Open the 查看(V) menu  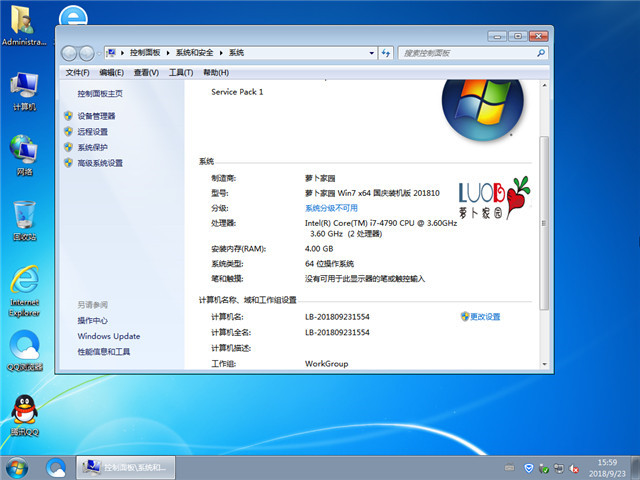pyautogui.click(x=146, y=72)
